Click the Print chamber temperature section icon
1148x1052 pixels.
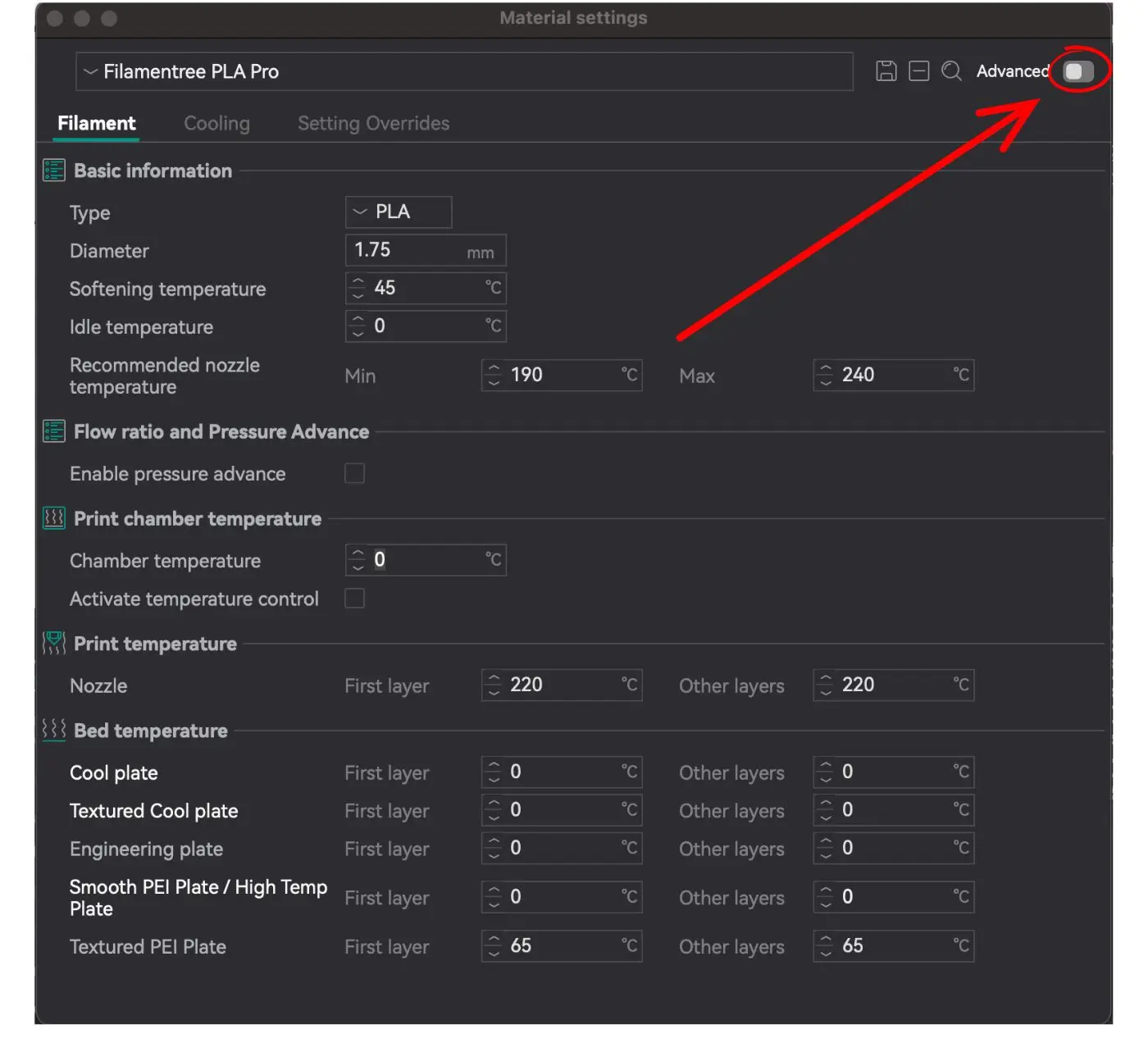(x=54, y=518)
